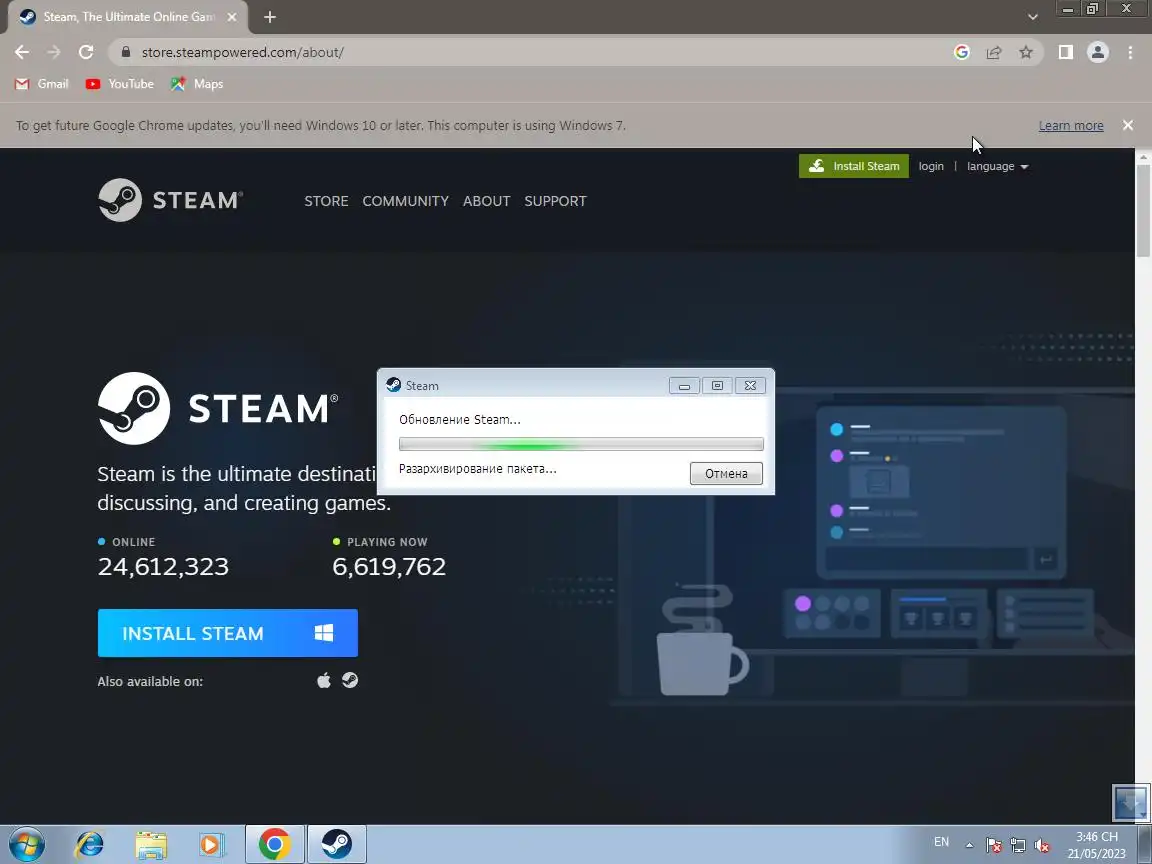Click the floating download icon at page corner

tap(1131, 802)
